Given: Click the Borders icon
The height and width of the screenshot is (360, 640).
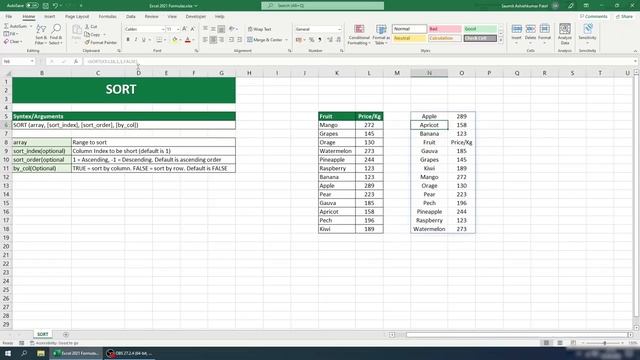Looking at the screenshot, I should [x=159, y=40].
